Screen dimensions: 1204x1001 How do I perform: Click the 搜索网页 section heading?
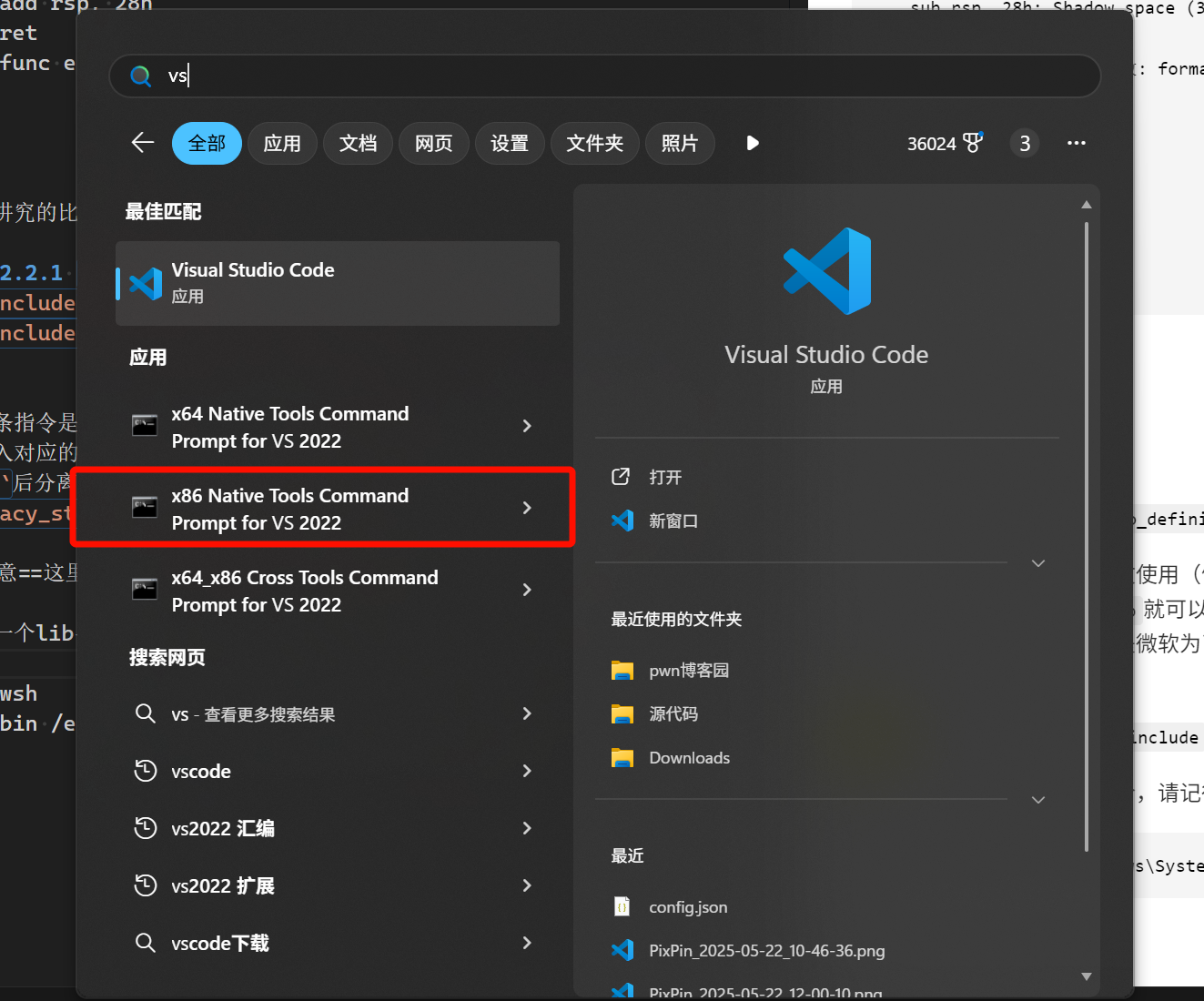tap(167, 658)
